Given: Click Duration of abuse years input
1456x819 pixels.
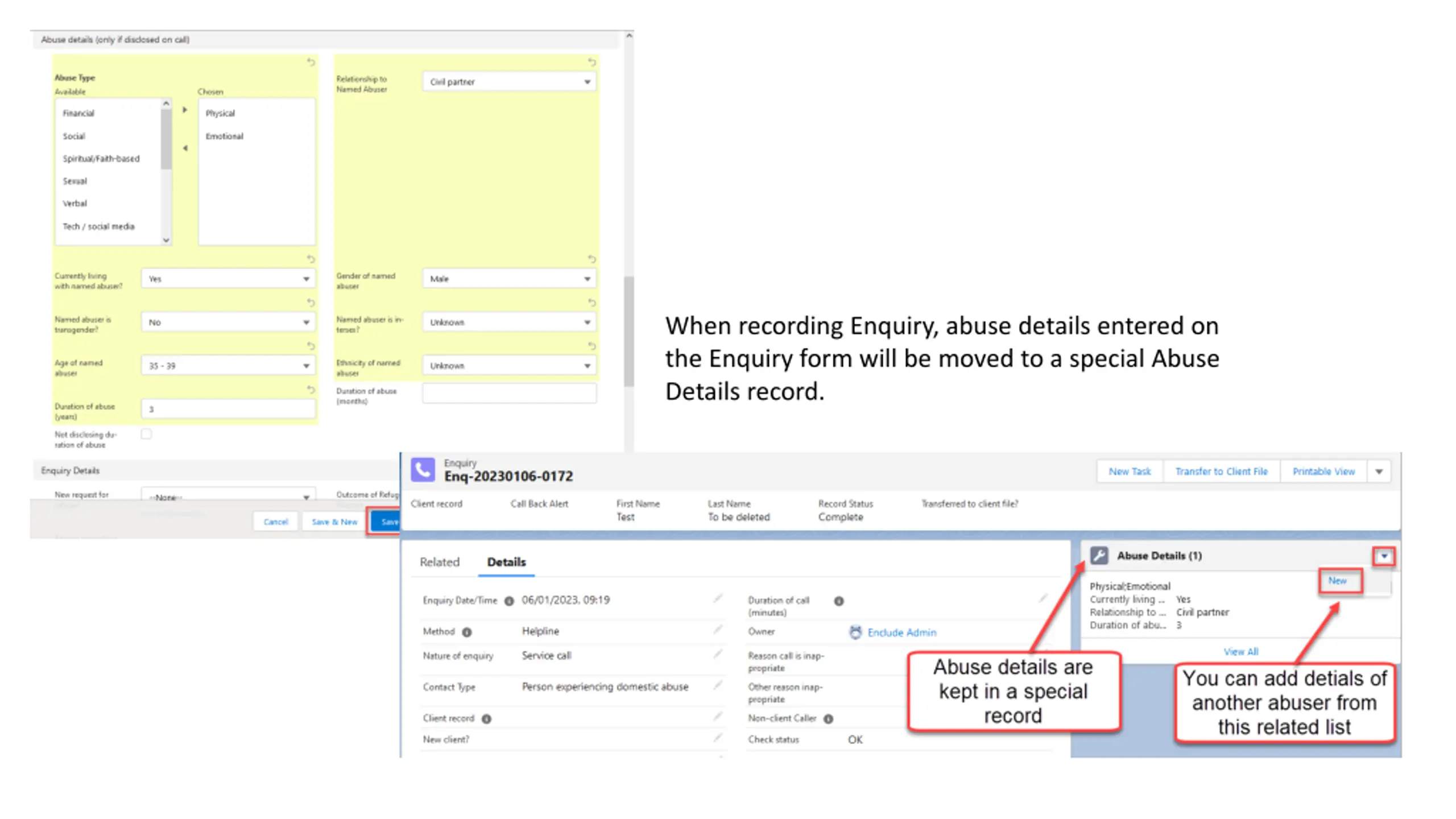Looking at the screenshot, I should pyautogui.click(x=228, y=409).
